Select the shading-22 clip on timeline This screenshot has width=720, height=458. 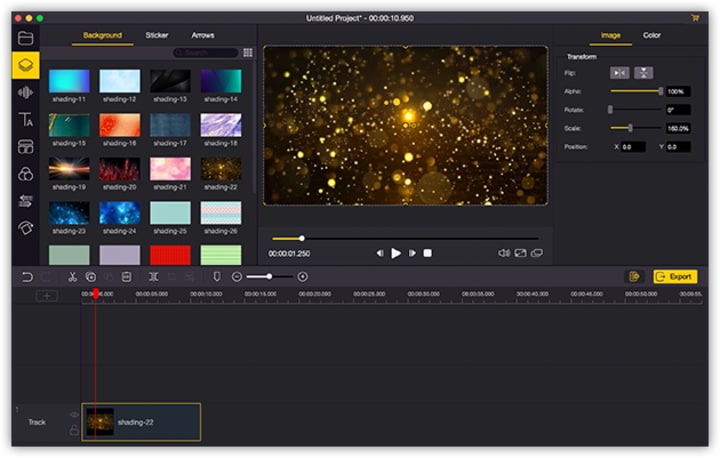click(141, 422)
